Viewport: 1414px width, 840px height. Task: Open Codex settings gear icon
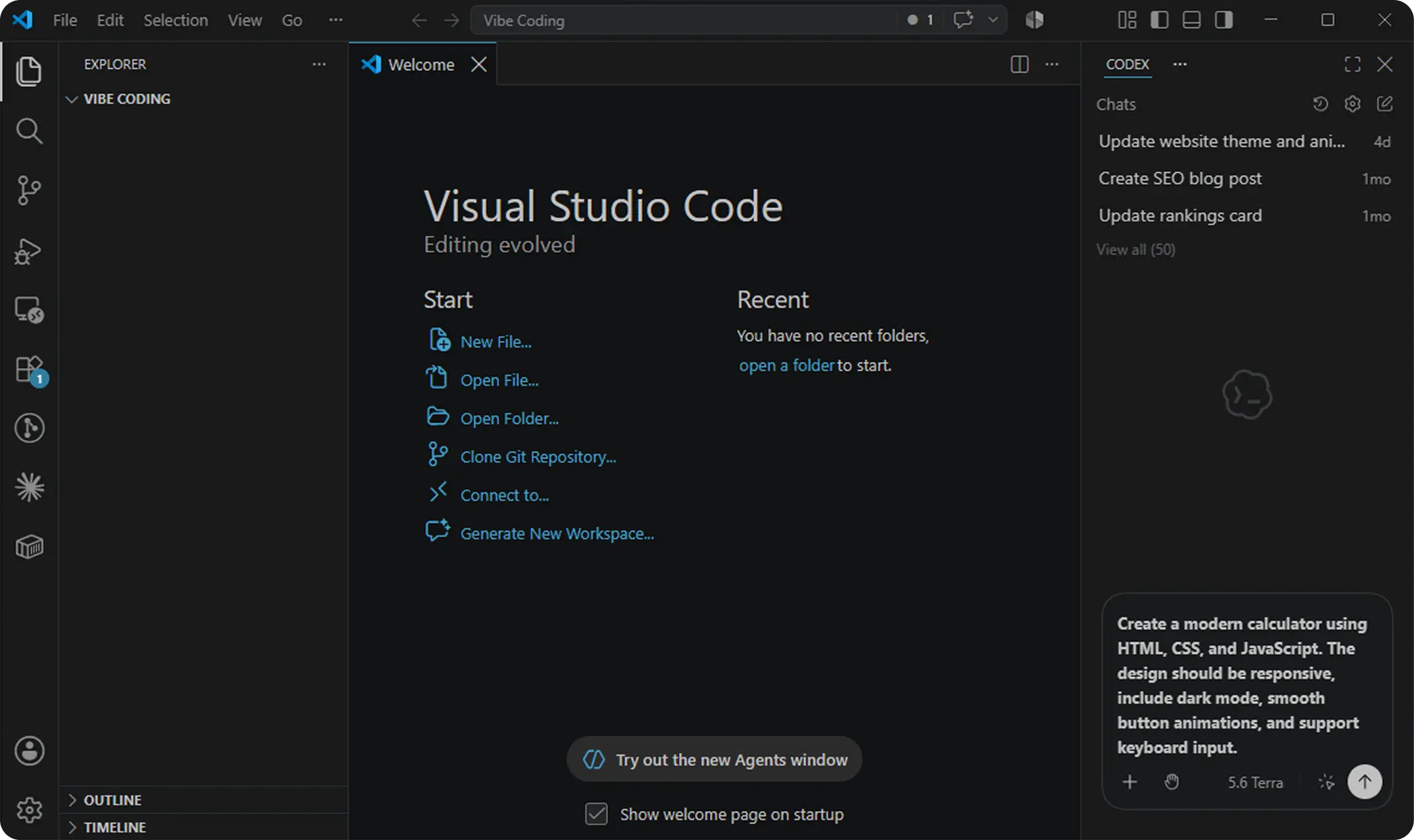click(x=1353, y=104)
